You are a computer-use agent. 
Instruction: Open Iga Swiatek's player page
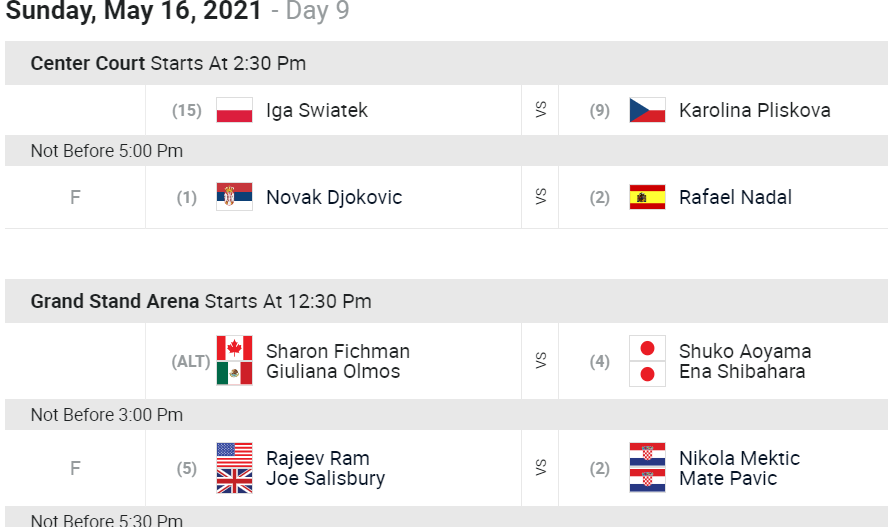[317, 110]
